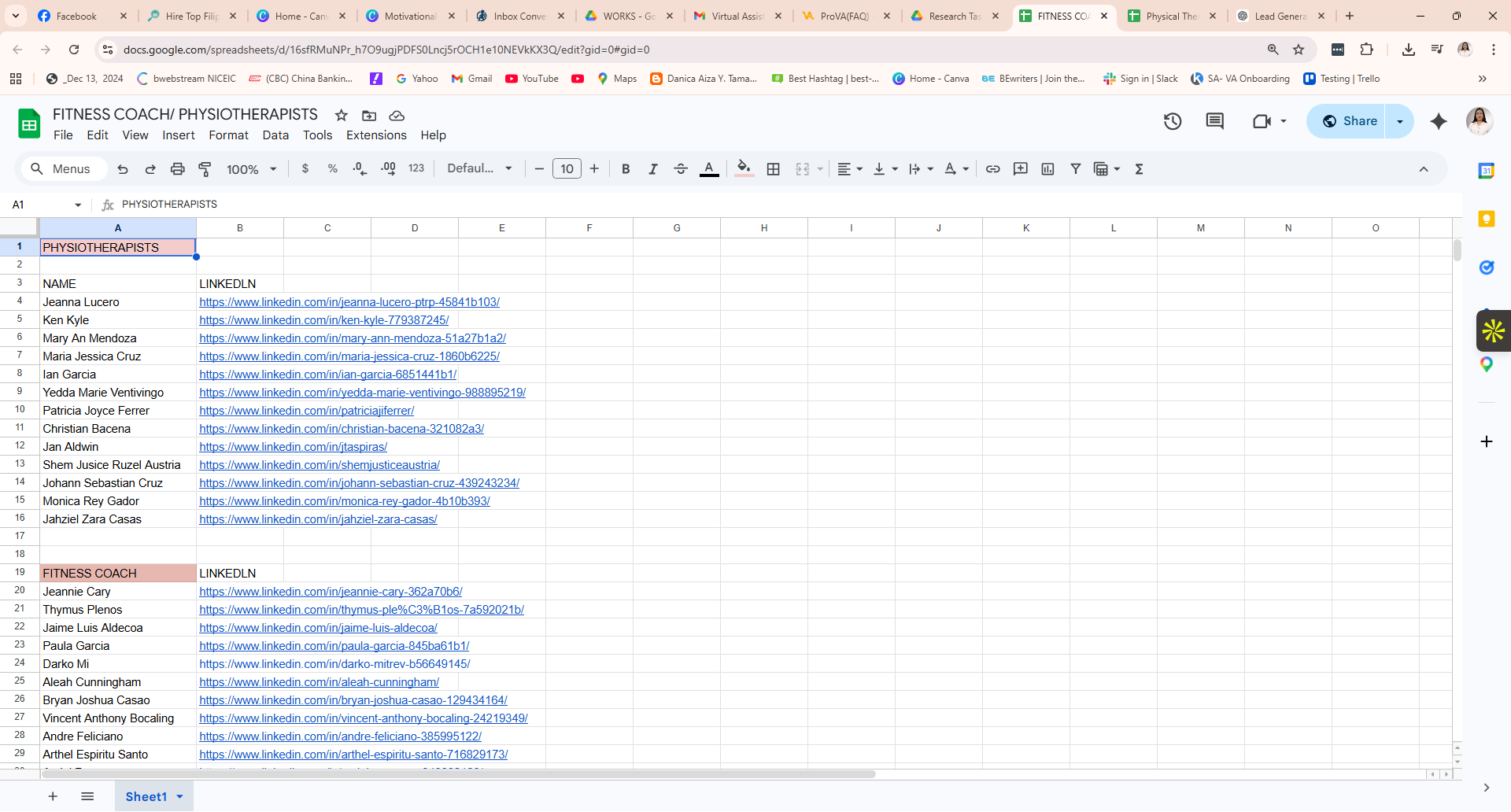Click the font size input field
1511x812 pixels.
click(567, 169)
